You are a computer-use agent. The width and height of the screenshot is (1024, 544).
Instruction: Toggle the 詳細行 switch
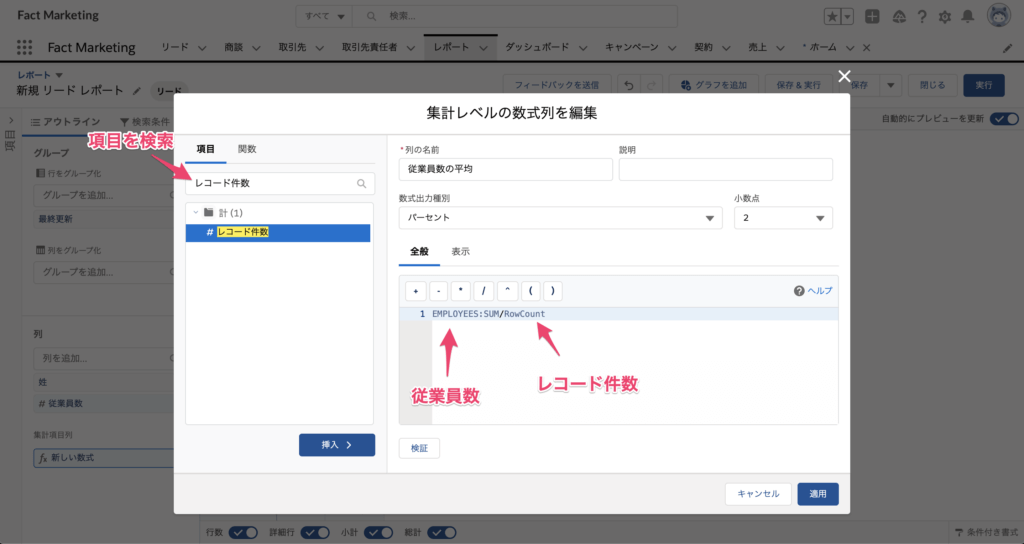pos(314,532)
